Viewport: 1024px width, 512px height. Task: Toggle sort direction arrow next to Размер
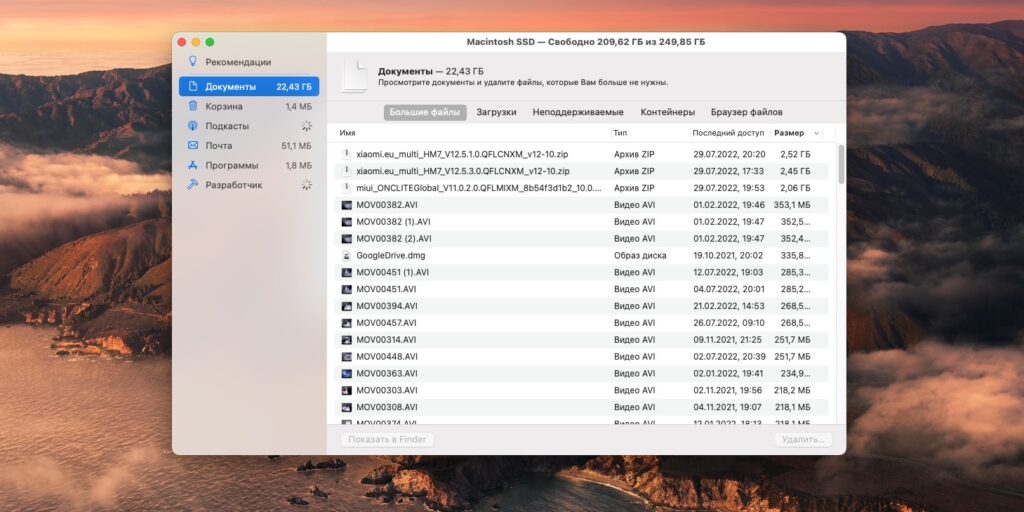[816, 133]
